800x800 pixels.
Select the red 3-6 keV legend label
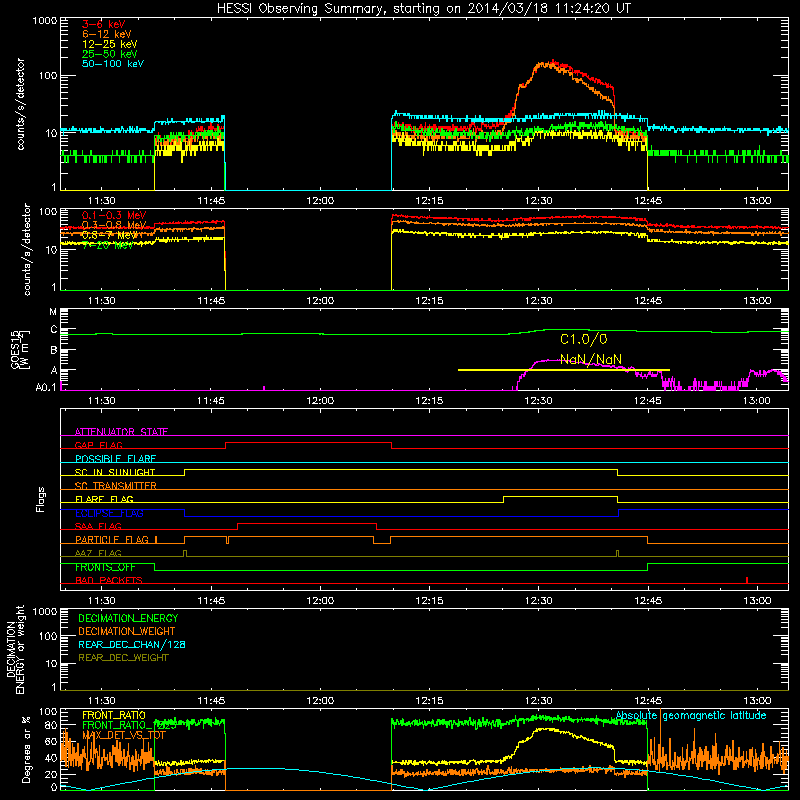pos(103,24)
